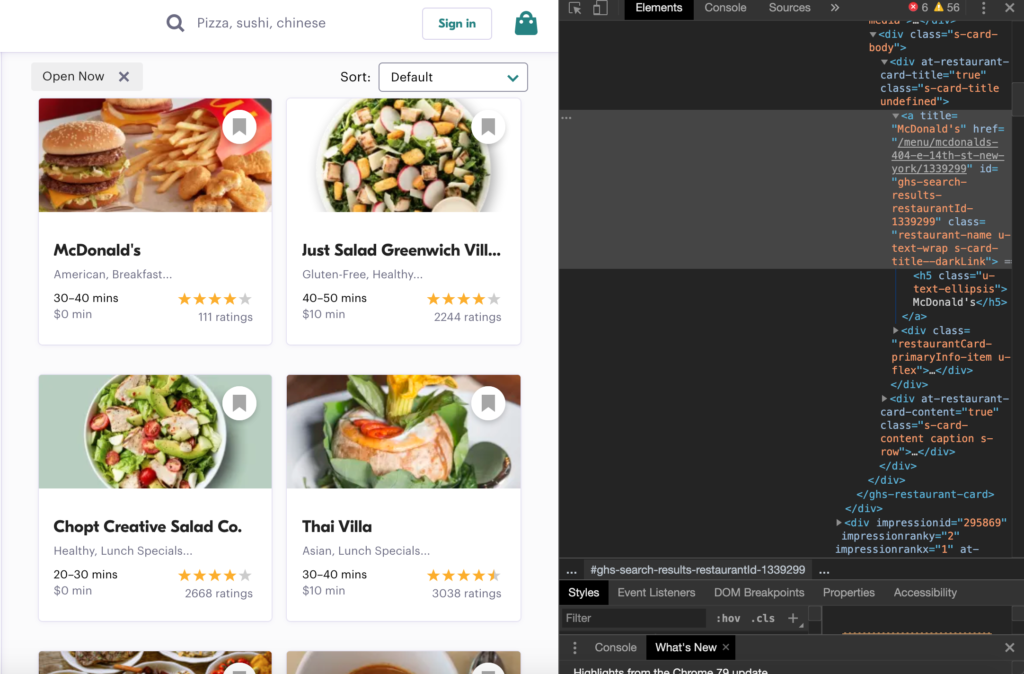Viewport: 1024px width, 674px height.
Task: Click the Sign in button
Action: [457, 24]
